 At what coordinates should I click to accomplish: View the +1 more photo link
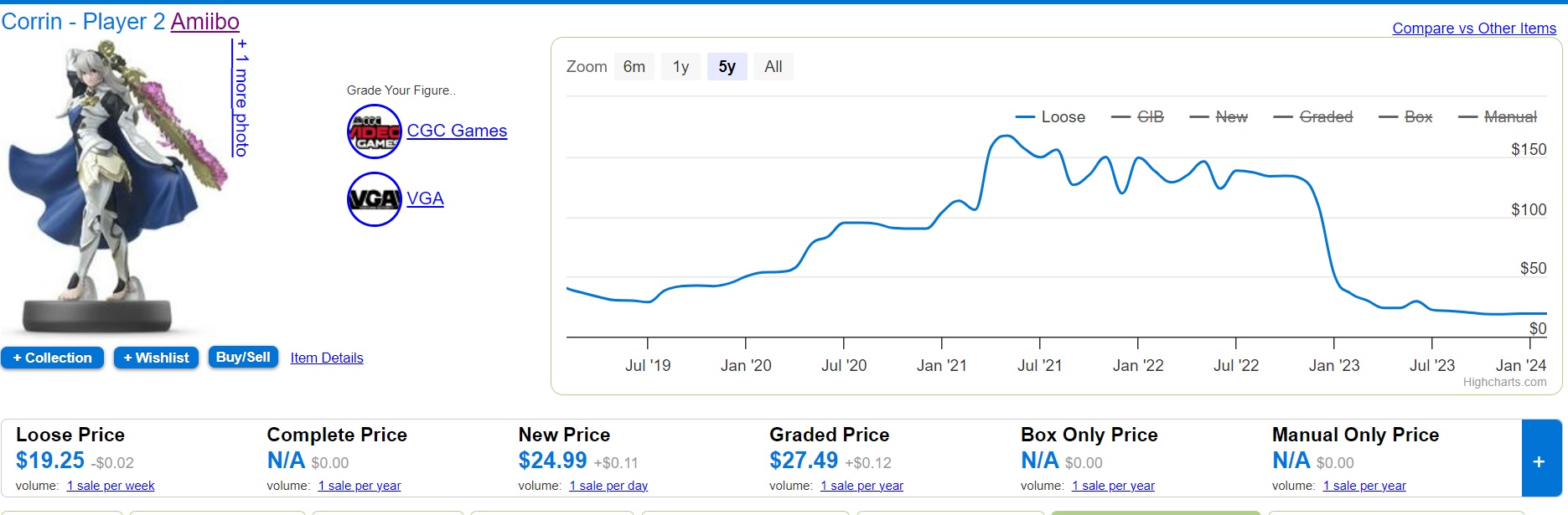pyautogui.click(x=241, y=98)
